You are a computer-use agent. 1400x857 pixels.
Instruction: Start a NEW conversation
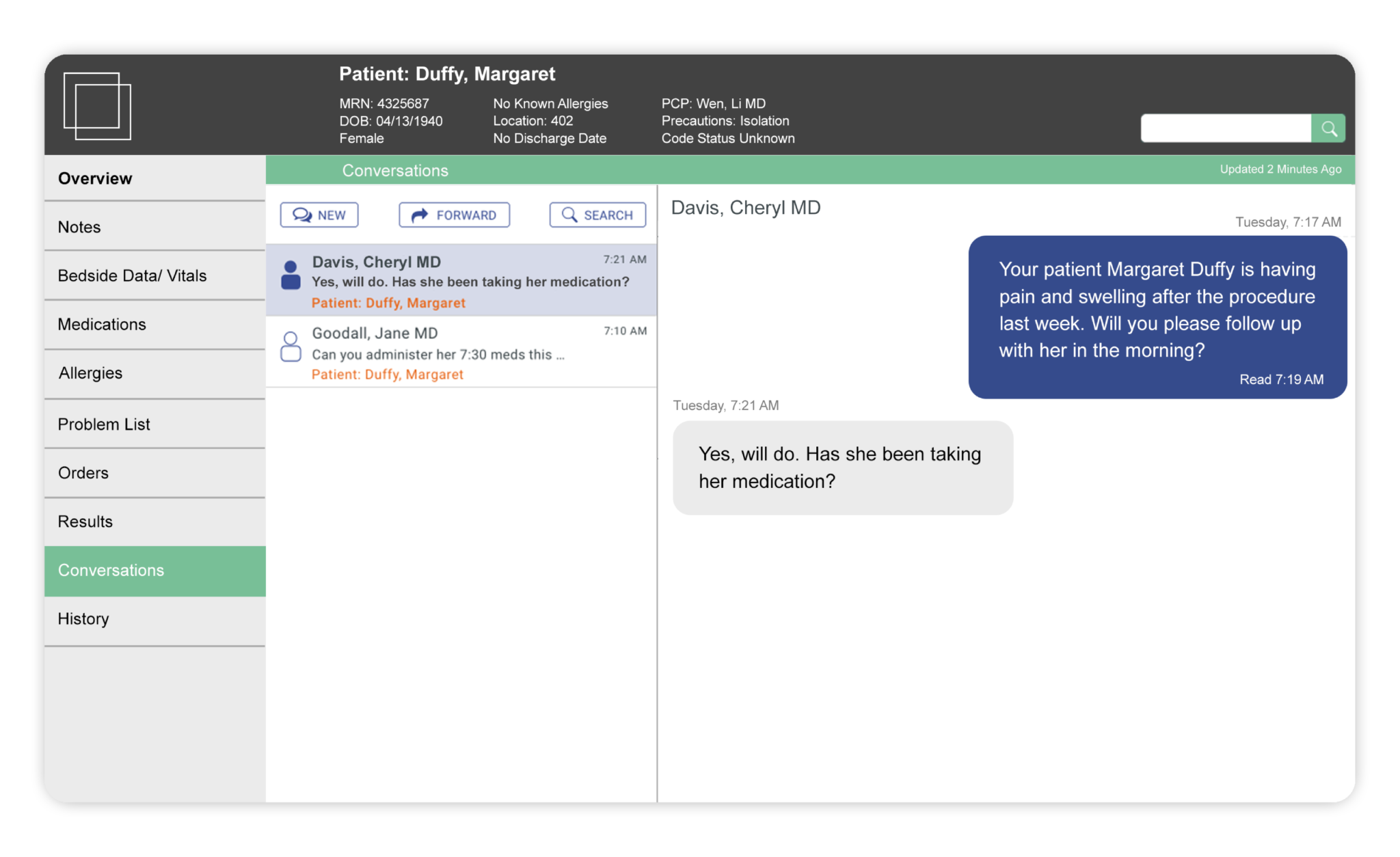pos(319,215)
